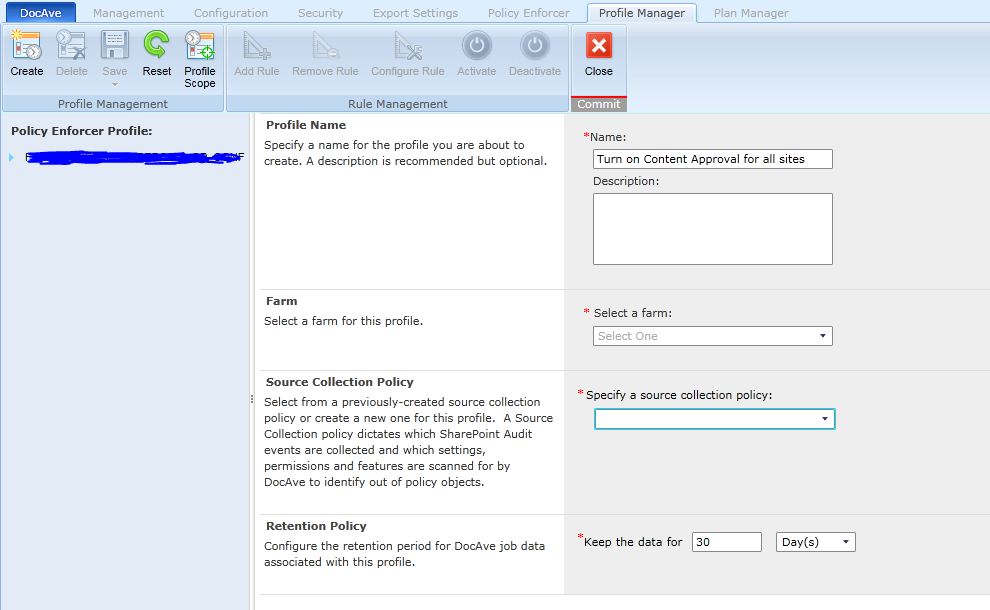Click the Add Rule icon
Screen dimensions: 990x610
click(x=256, y=46)
